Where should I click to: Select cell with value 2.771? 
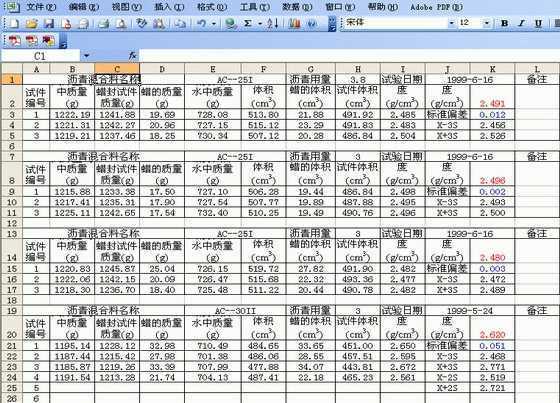pos(492,367)
